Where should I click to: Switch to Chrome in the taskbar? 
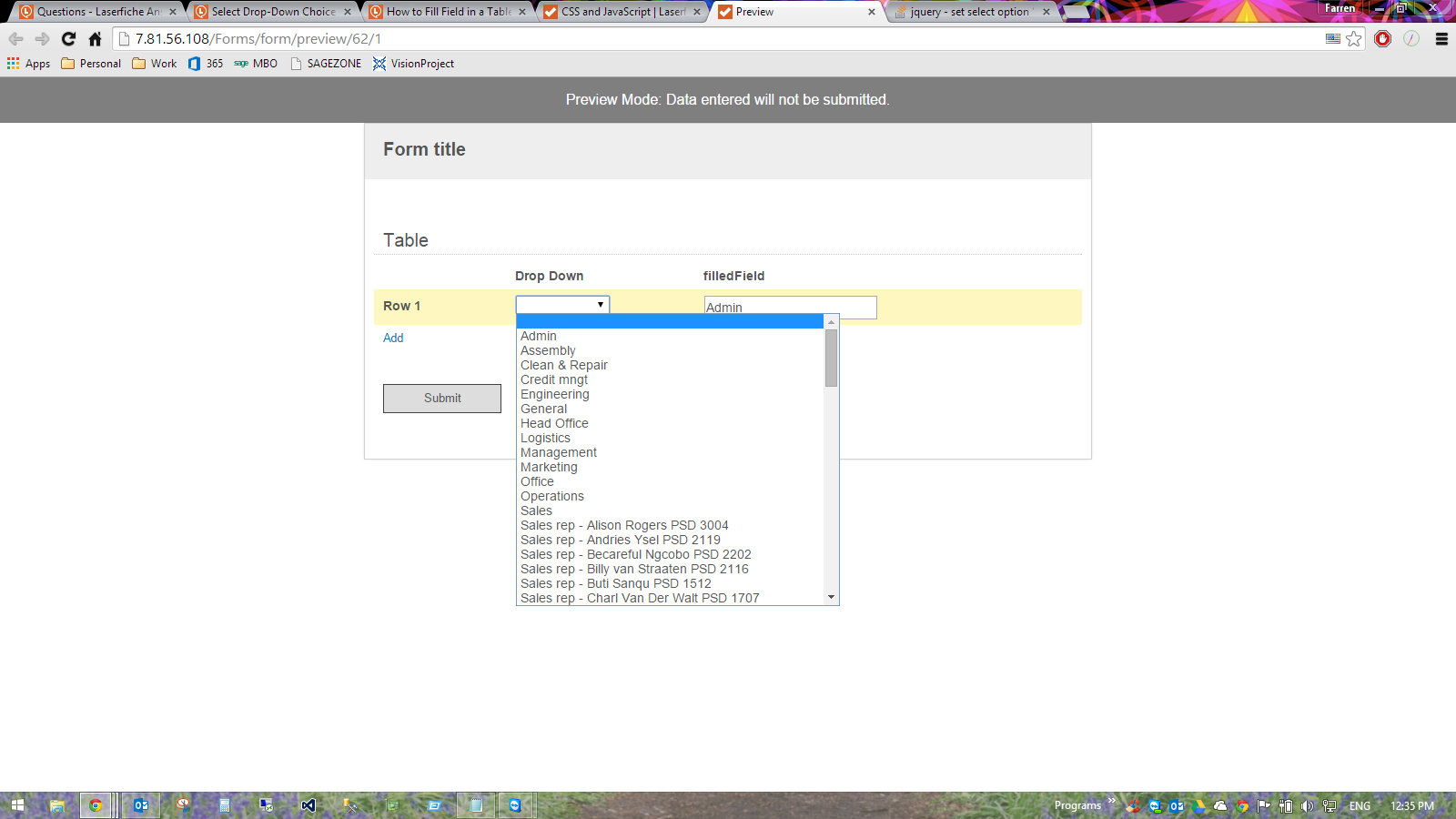[96, 805]
